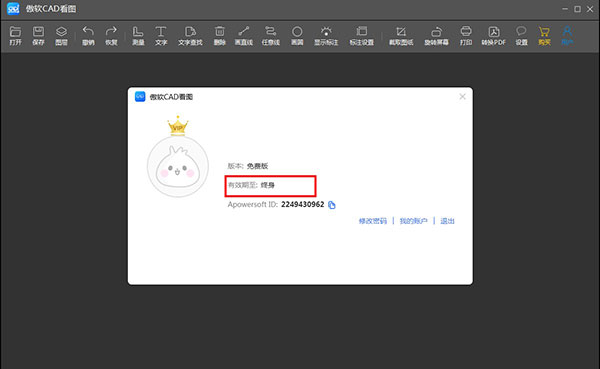Select the 截取图纸 crop drawing tool
The image size is (600, 369).
coord(401,36)
